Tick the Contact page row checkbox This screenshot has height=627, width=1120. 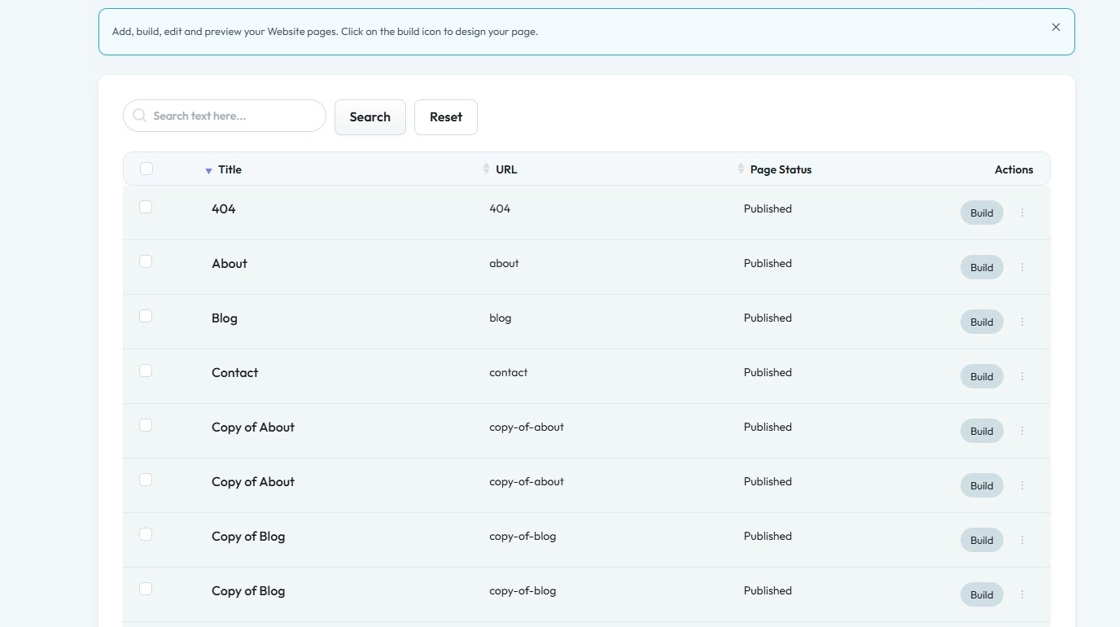(146, 371)
